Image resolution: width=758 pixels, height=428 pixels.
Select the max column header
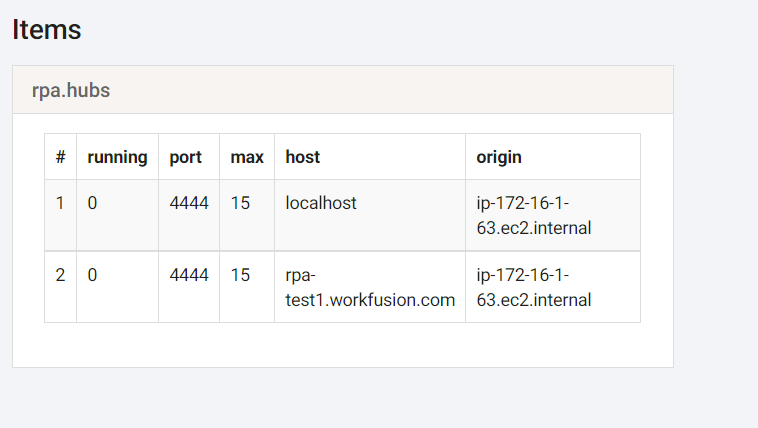coord(247,157)
